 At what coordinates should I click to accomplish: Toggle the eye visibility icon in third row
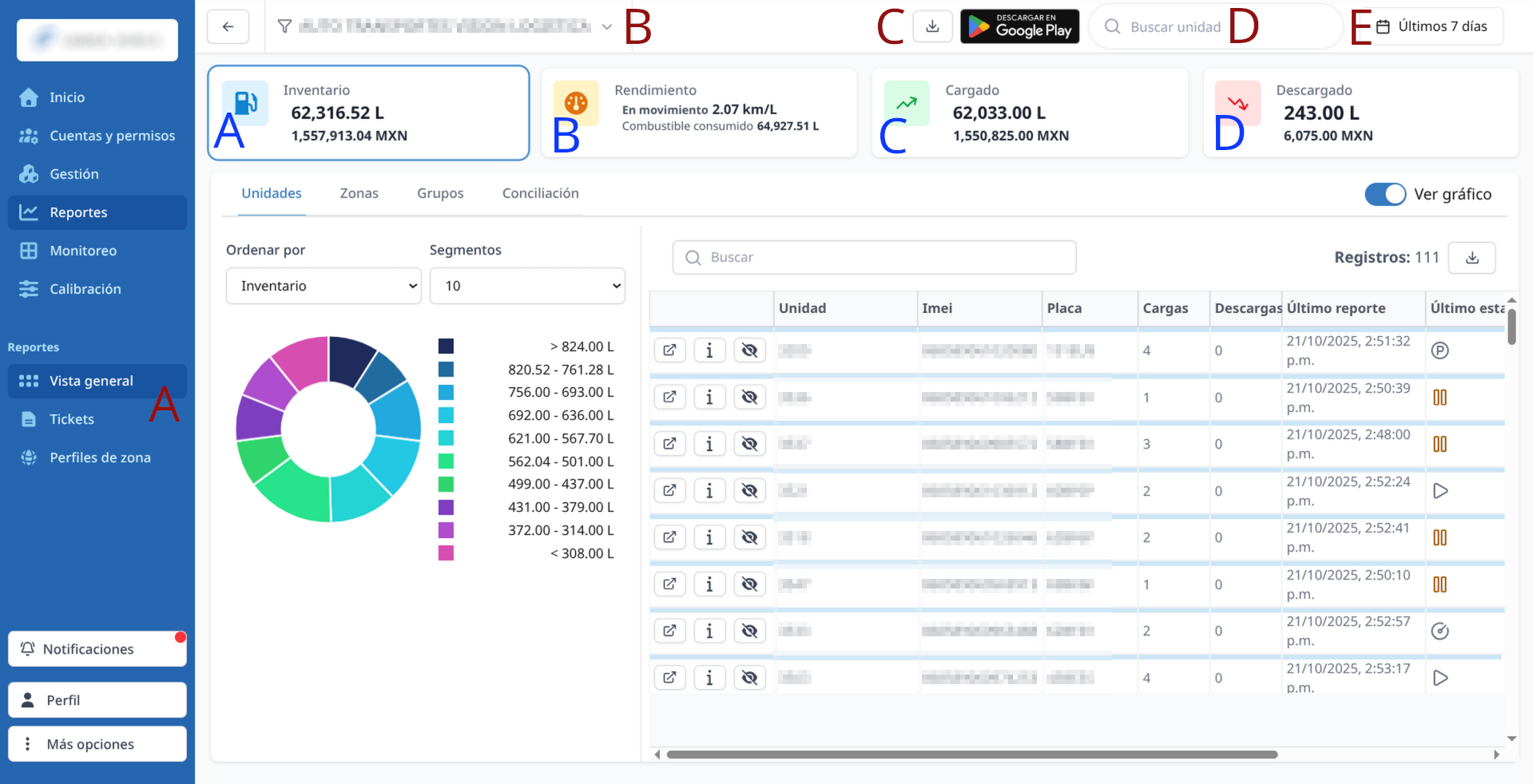pyautogui.click(x=749, y=444)
